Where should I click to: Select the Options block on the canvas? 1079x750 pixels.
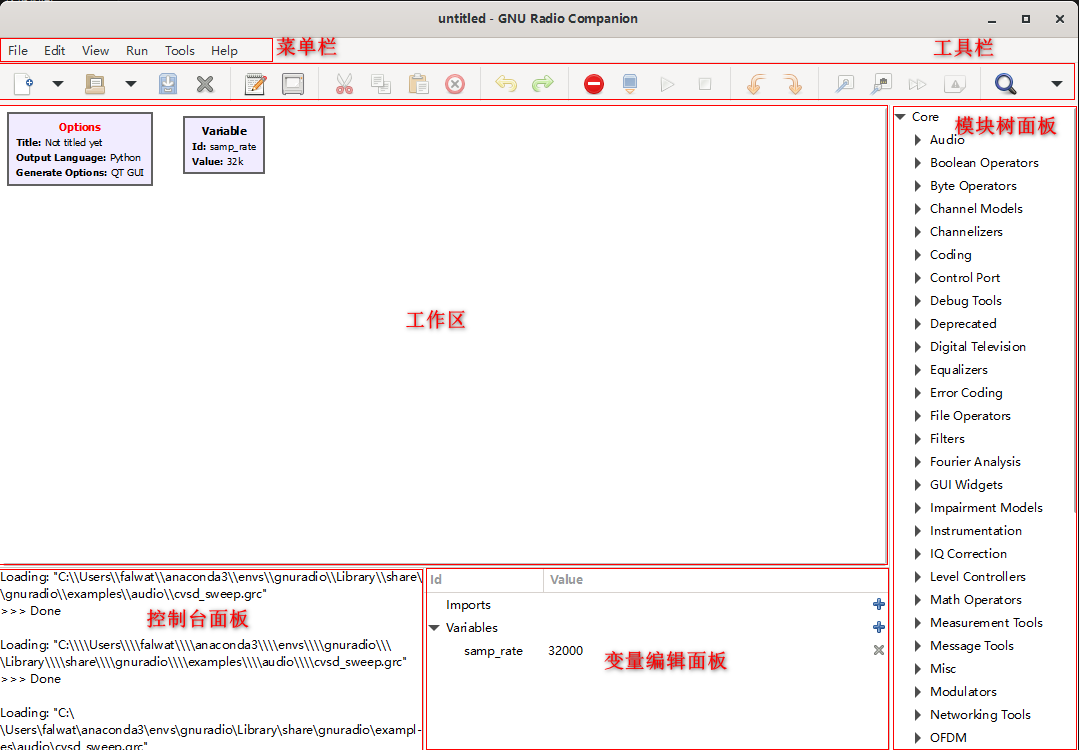click(x=80, y=149)
